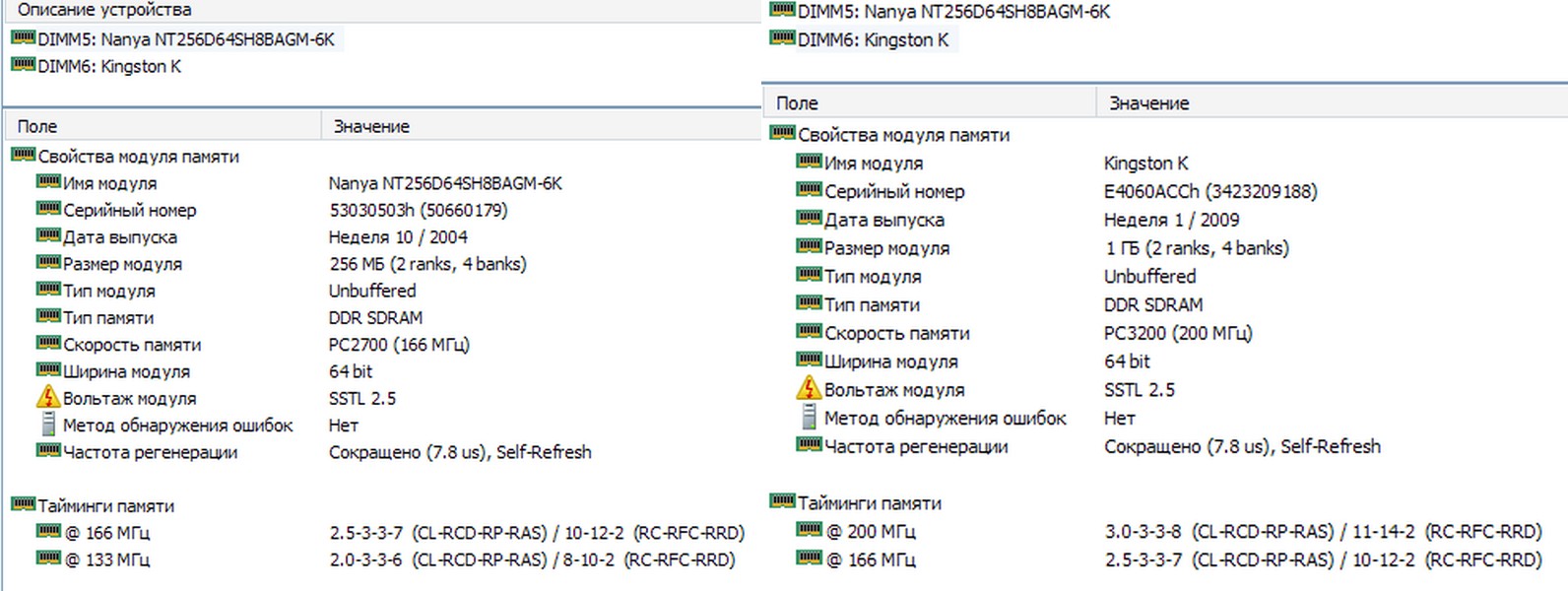Click the Поле column header in left panel
The image size is (1568, 591).
pos(37,126)
